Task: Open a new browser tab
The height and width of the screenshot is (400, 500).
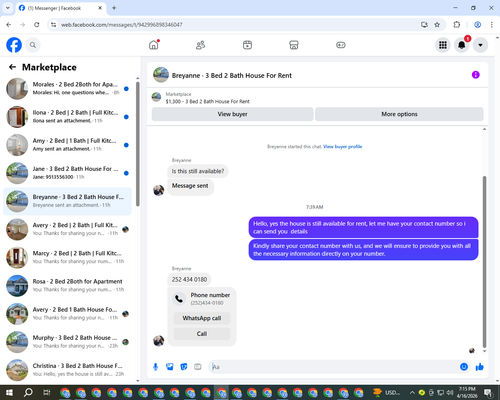Action: pyautogui.click(x=114, y=8)
